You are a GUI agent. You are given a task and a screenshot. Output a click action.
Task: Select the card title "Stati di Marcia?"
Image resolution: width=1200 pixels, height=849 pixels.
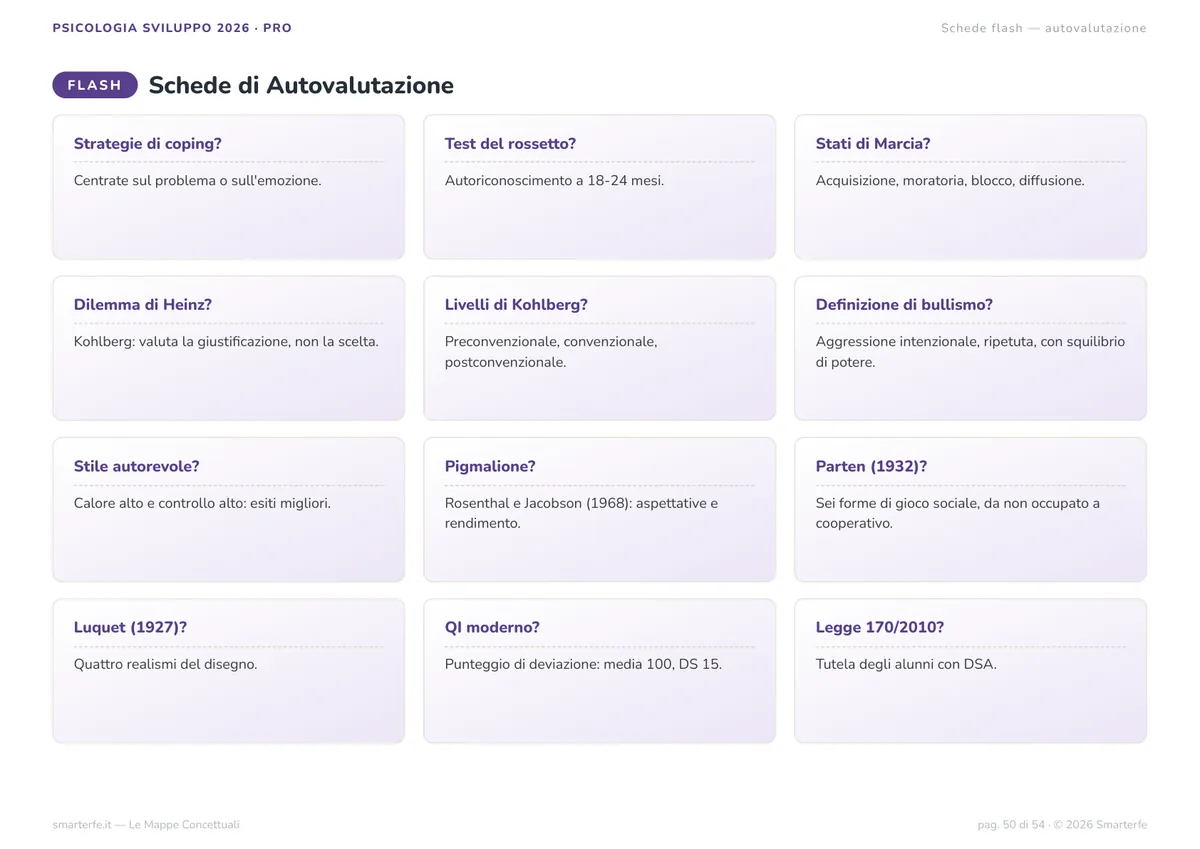tap(873, 144)
